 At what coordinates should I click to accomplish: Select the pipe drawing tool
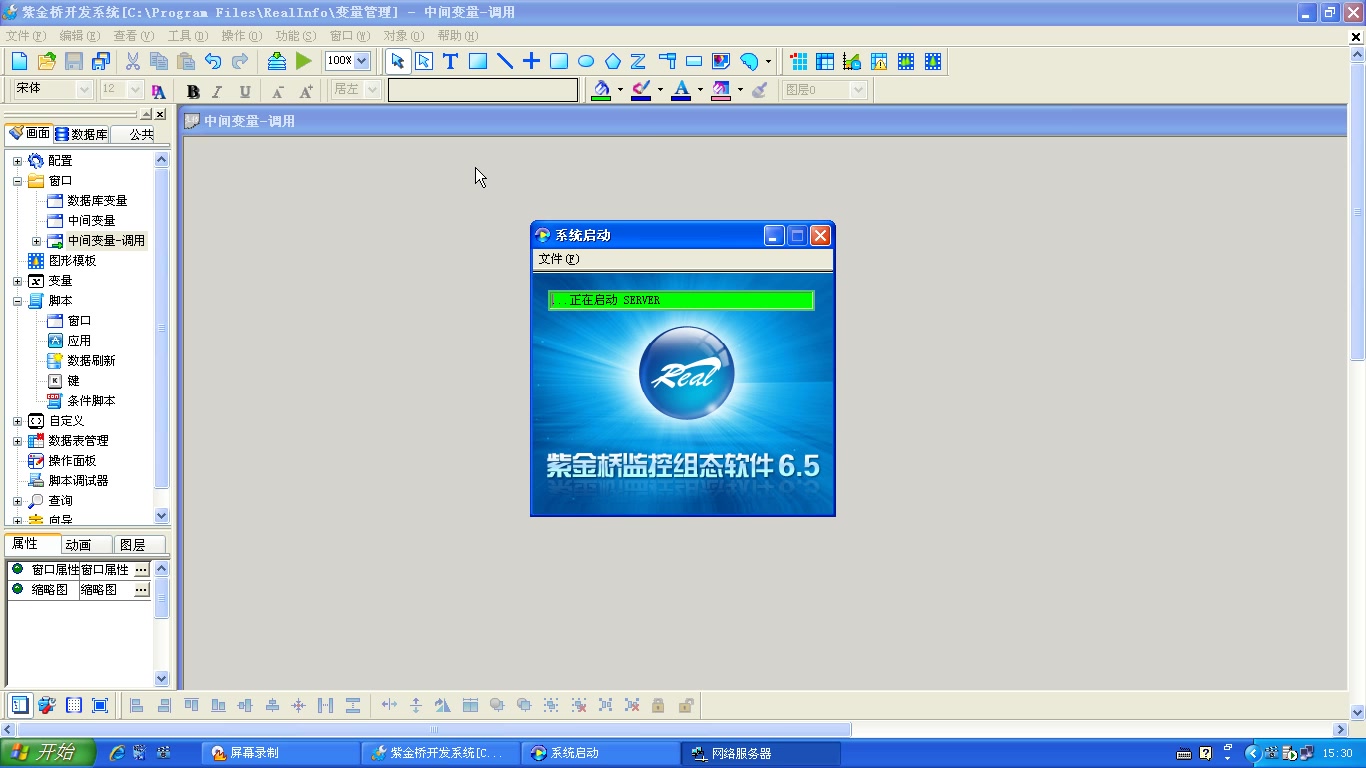(667, 61)
